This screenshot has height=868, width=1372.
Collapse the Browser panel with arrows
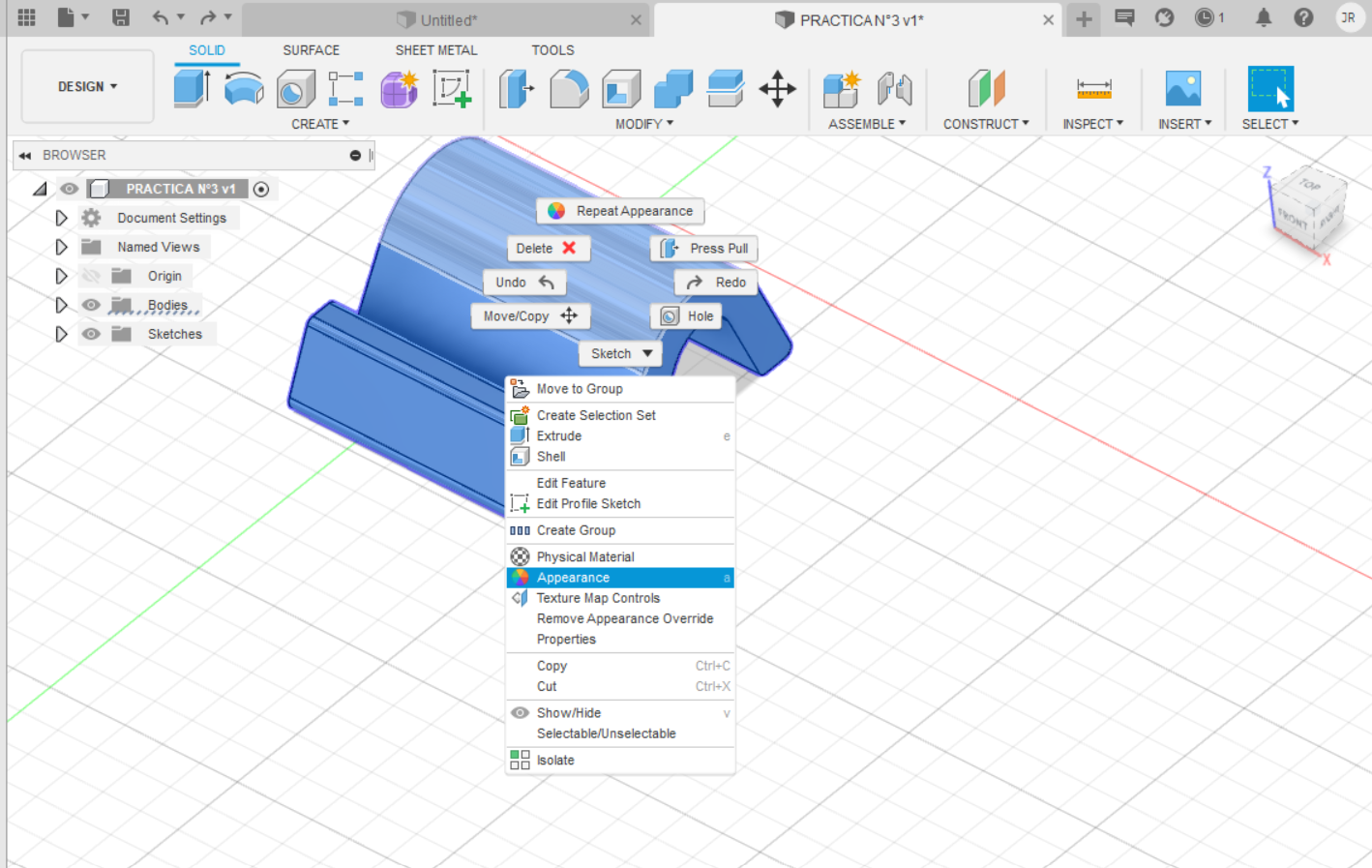pos(25,155)
